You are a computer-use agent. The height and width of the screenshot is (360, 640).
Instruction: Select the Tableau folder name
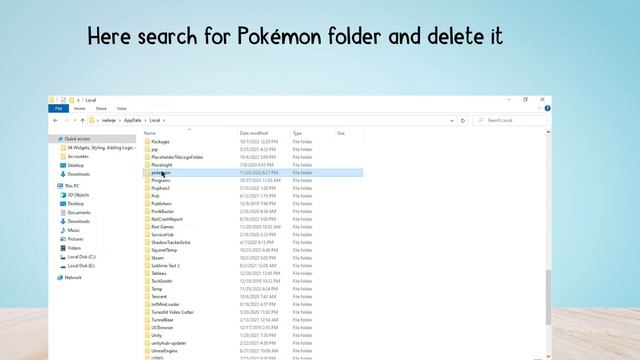[159, 273]
